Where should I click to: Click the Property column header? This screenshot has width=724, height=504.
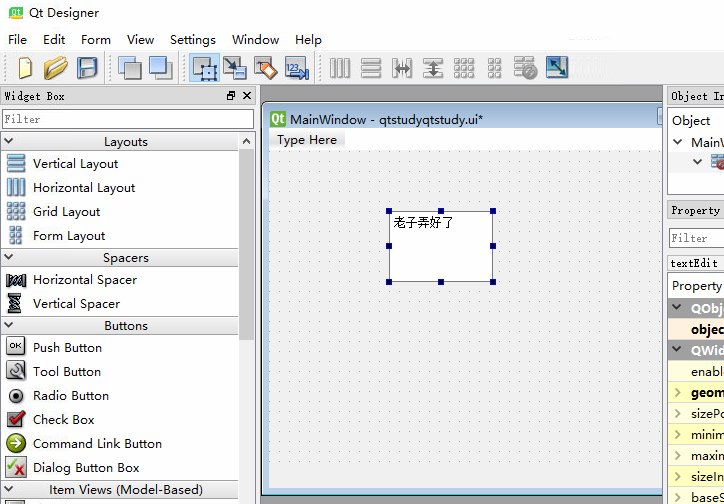click(x=696, y=286)
